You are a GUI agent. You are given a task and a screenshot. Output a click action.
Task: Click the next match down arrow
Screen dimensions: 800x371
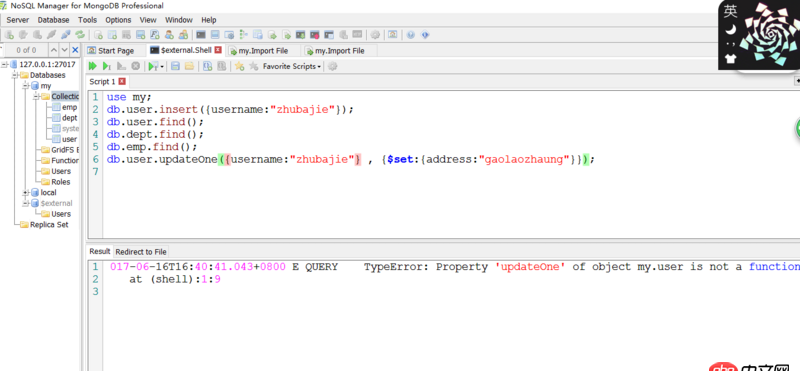(64, 50)
